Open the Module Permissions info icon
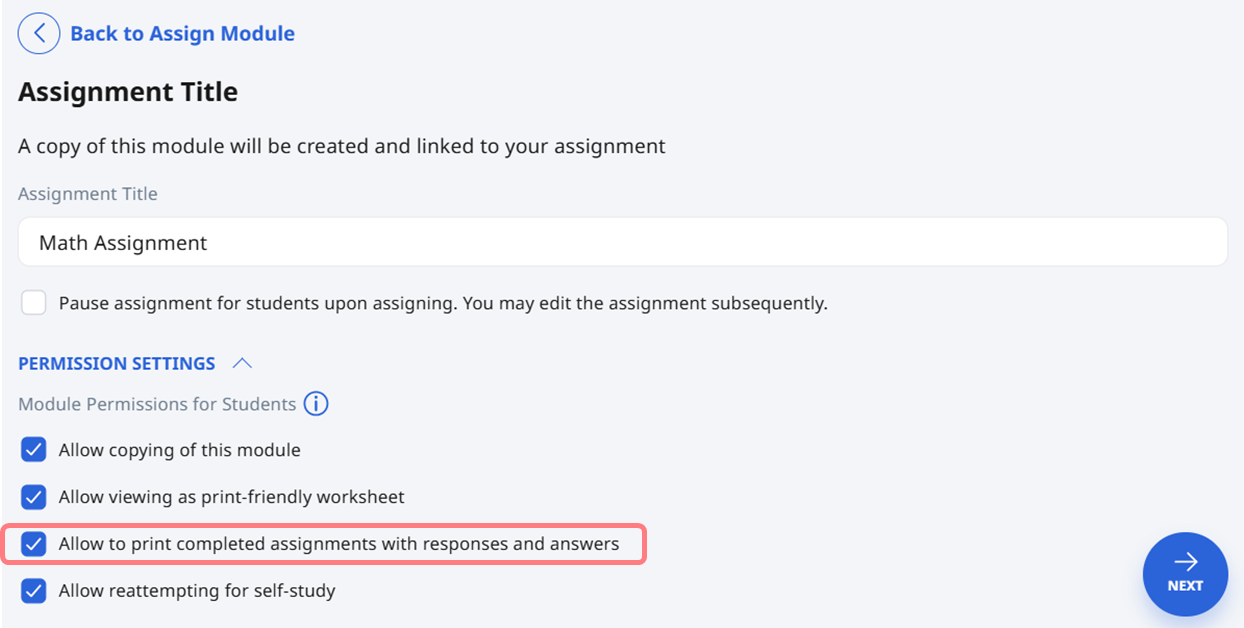Image resolution: width=1244 pixels, height=628 pixels. [x=316, y=404]
